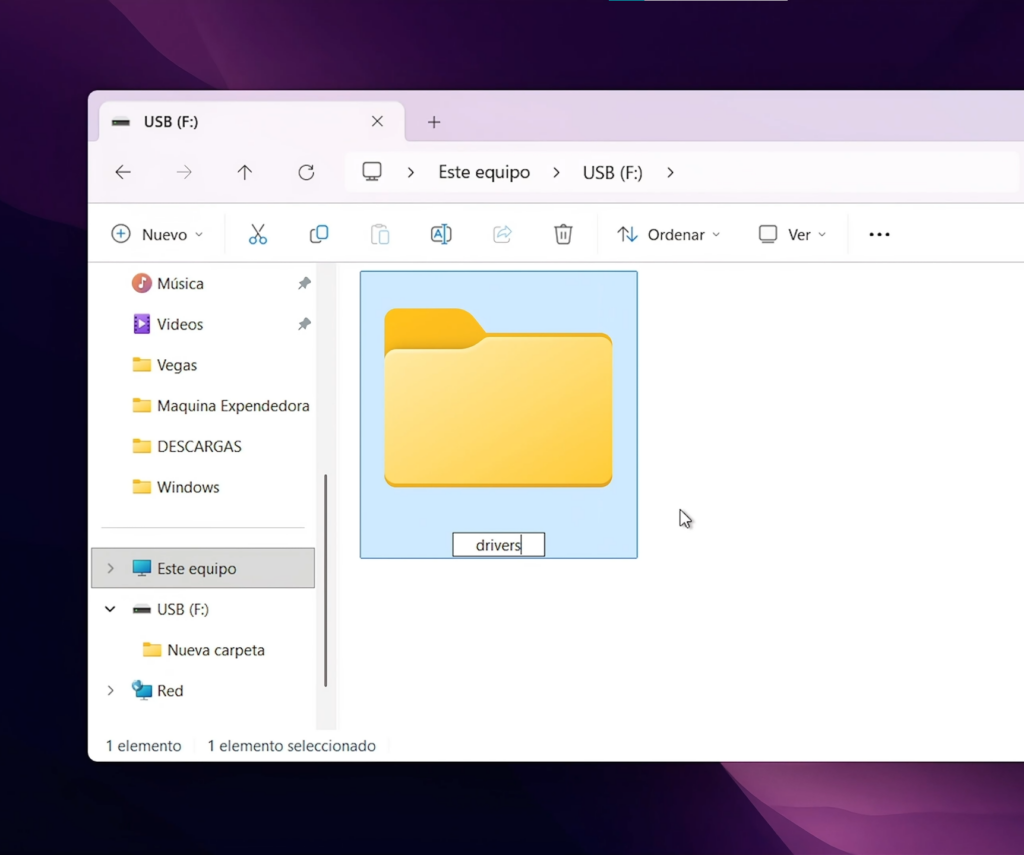Viewport: 1024px width, 855px height.
Task: Unpin the Música quick access pin
Action: point(304,284)
